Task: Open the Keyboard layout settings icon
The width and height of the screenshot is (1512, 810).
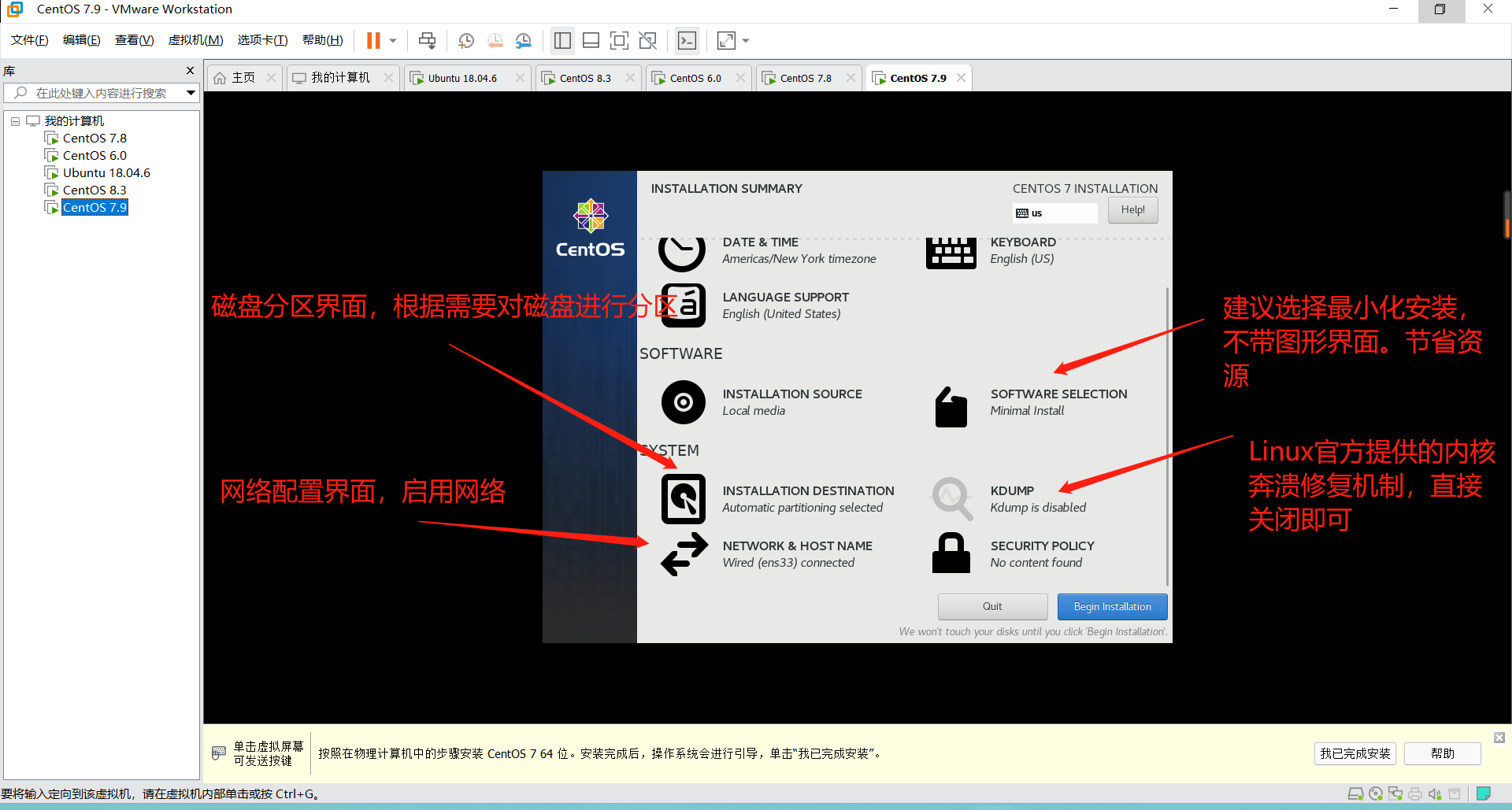Action: (951, 253)
